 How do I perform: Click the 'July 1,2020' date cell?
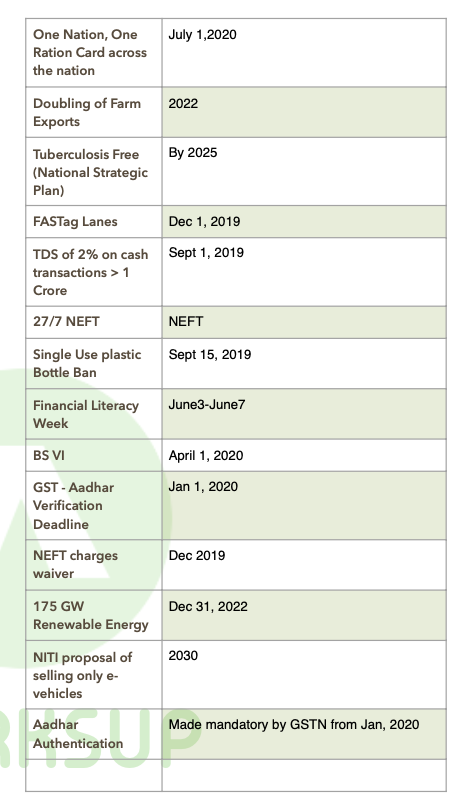point(304,53)
